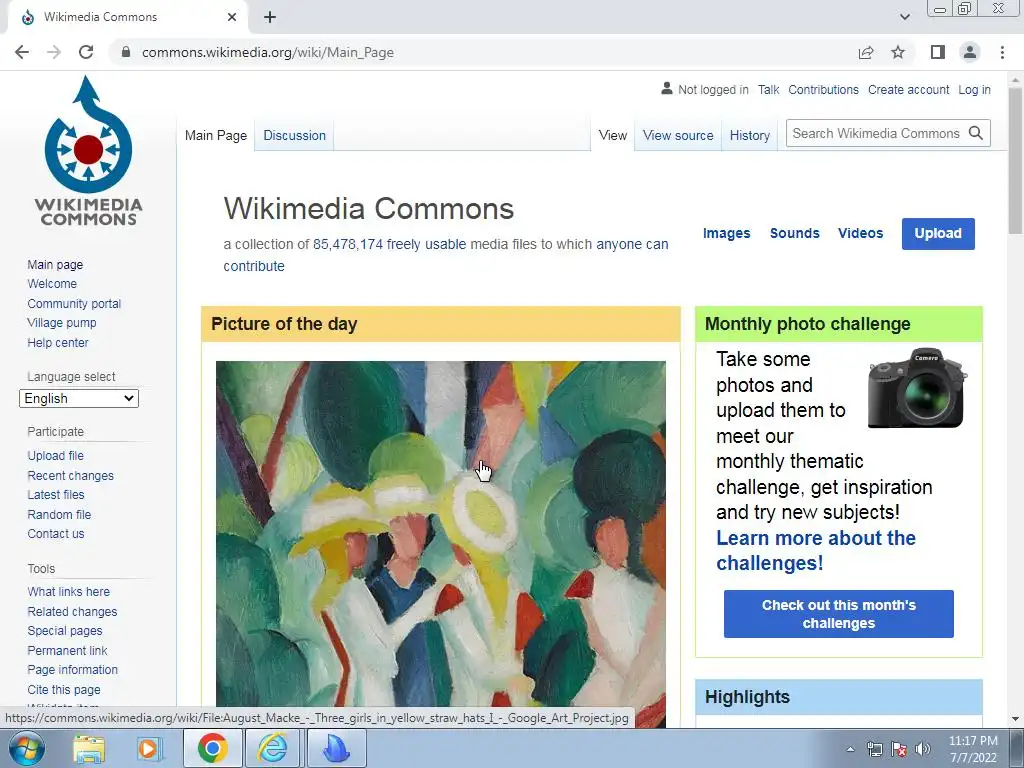
Task: Open the View source tab
Action: pos(678,135)
